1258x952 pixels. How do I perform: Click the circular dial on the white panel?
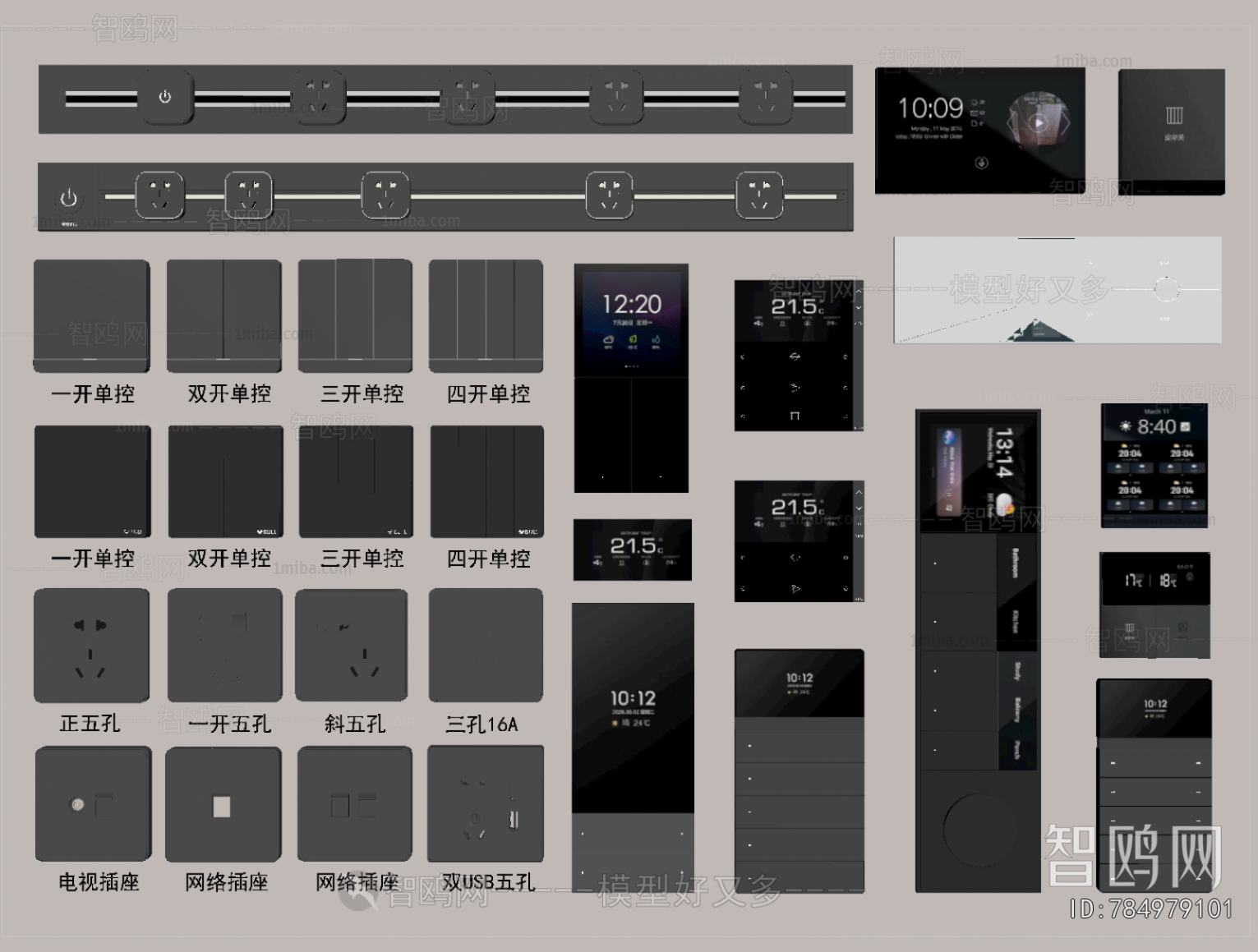click(x=1165, y=289)
